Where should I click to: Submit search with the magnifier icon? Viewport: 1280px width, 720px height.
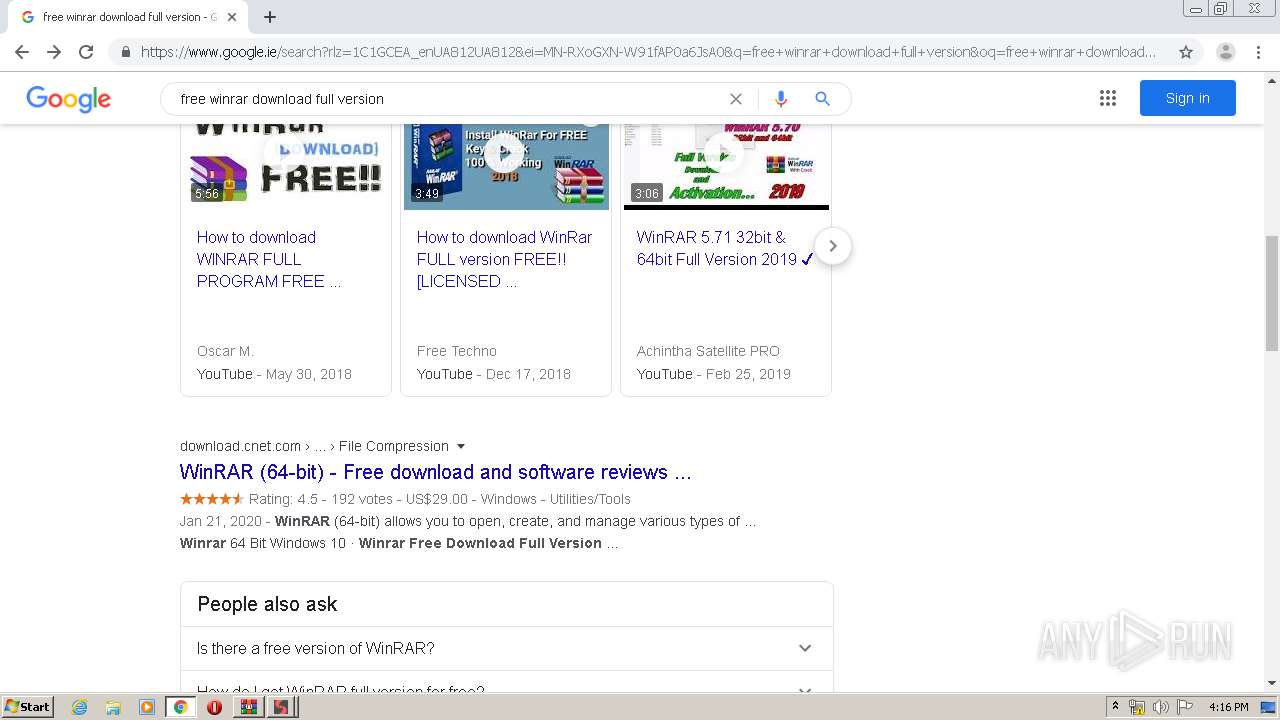tap(822, 99)
